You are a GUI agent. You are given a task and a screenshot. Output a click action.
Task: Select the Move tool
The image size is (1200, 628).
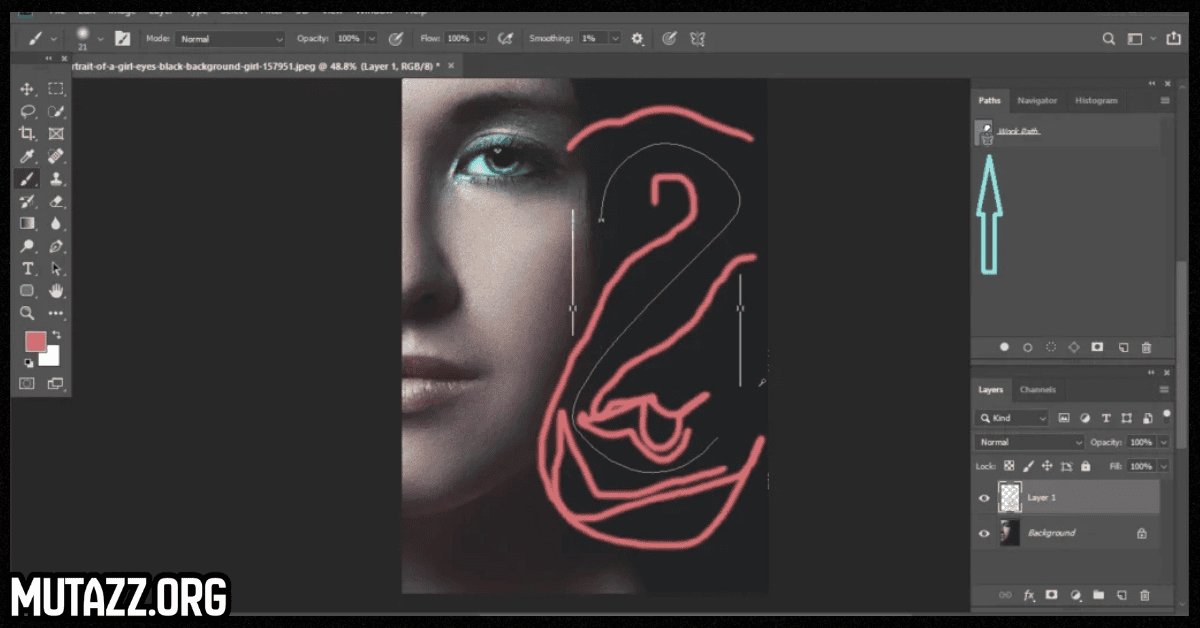point(28,89)
